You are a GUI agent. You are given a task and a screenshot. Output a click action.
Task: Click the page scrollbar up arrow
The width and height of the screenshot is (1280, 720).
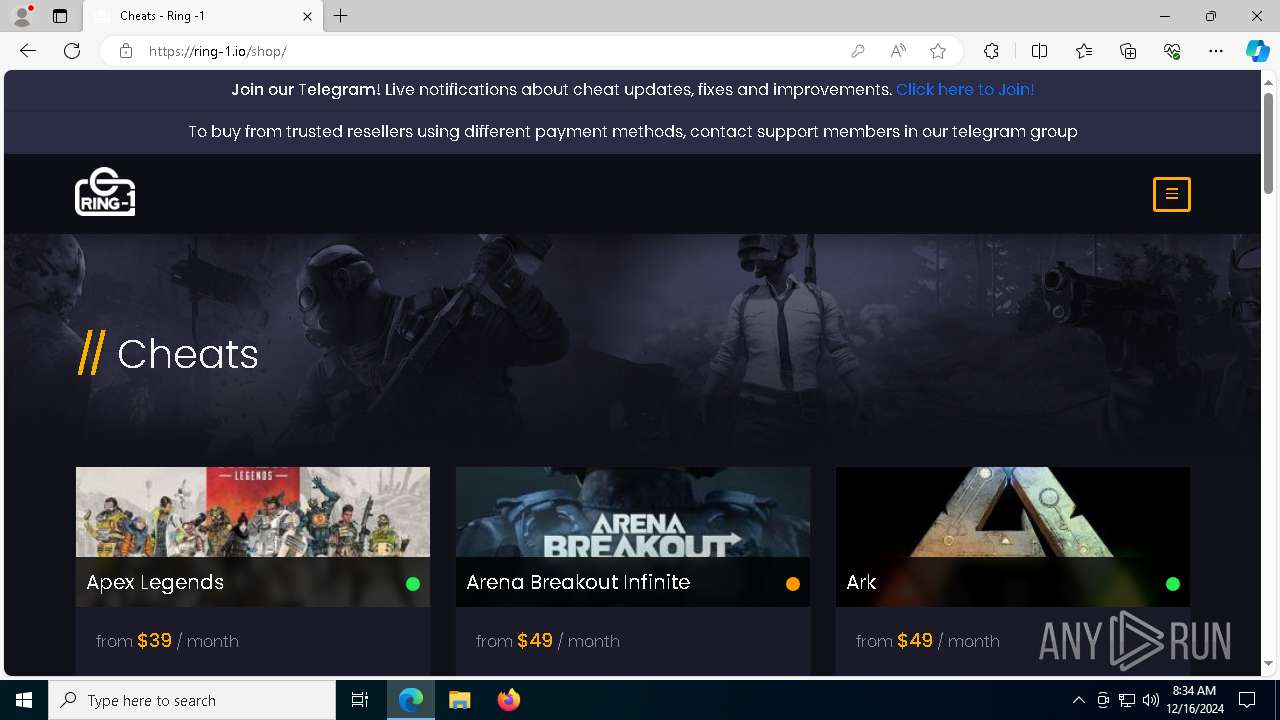click(x=1269, y=81)
